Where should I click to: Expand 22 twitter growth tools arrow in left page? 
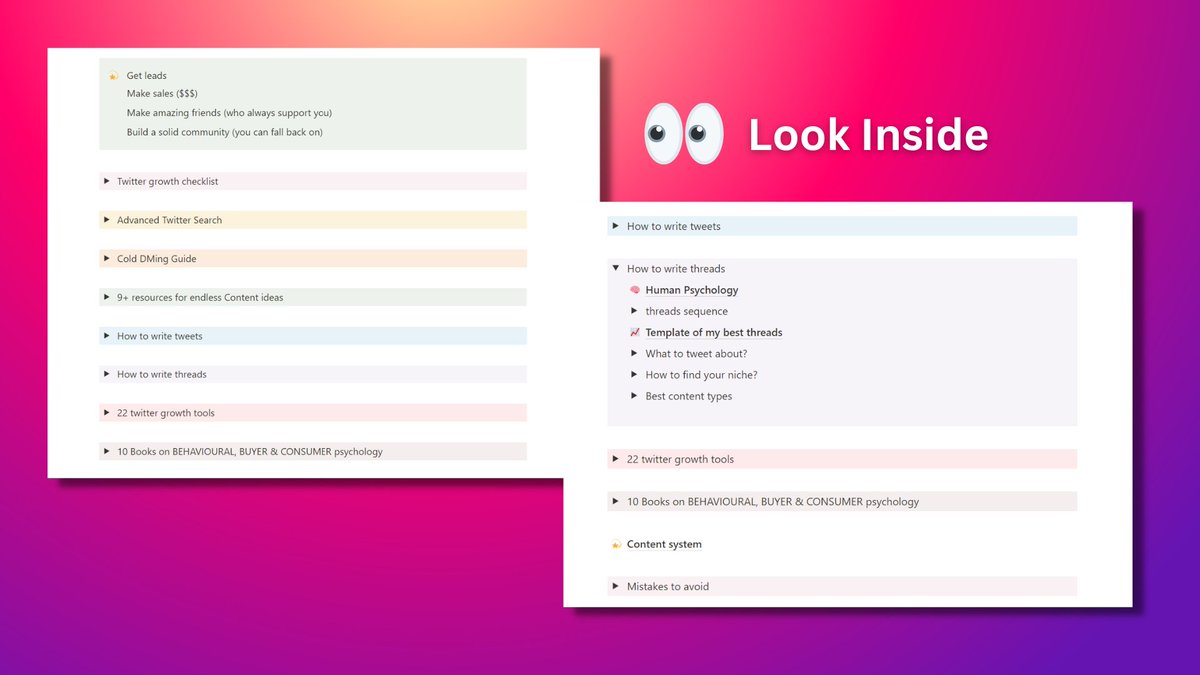[x=106, y=413]
